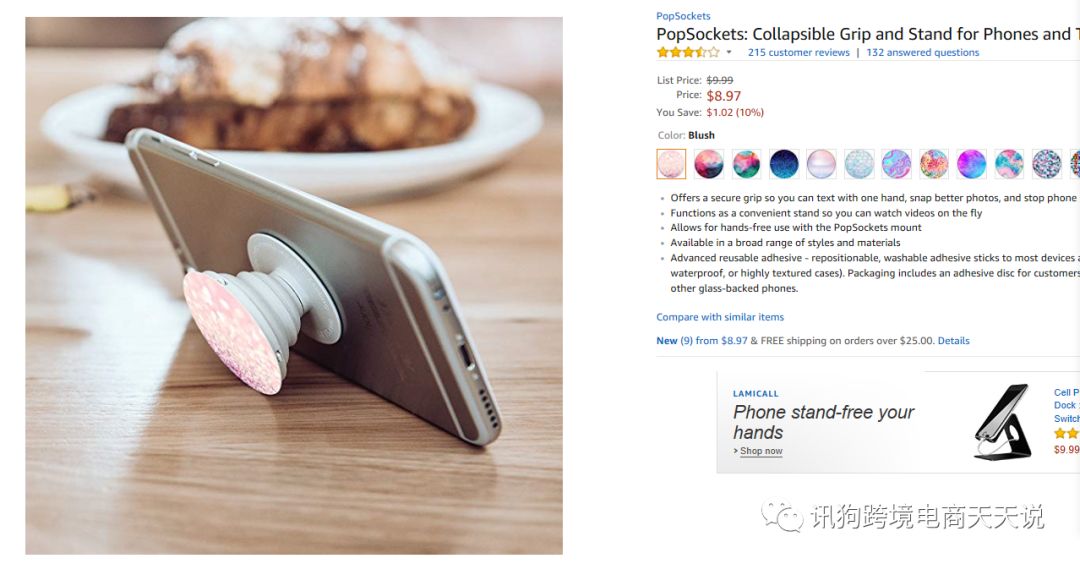This screenshot has height=564, width=1080.
Task: Open the New (9) from $8.97 offers
Action: [x=702, y=341]
